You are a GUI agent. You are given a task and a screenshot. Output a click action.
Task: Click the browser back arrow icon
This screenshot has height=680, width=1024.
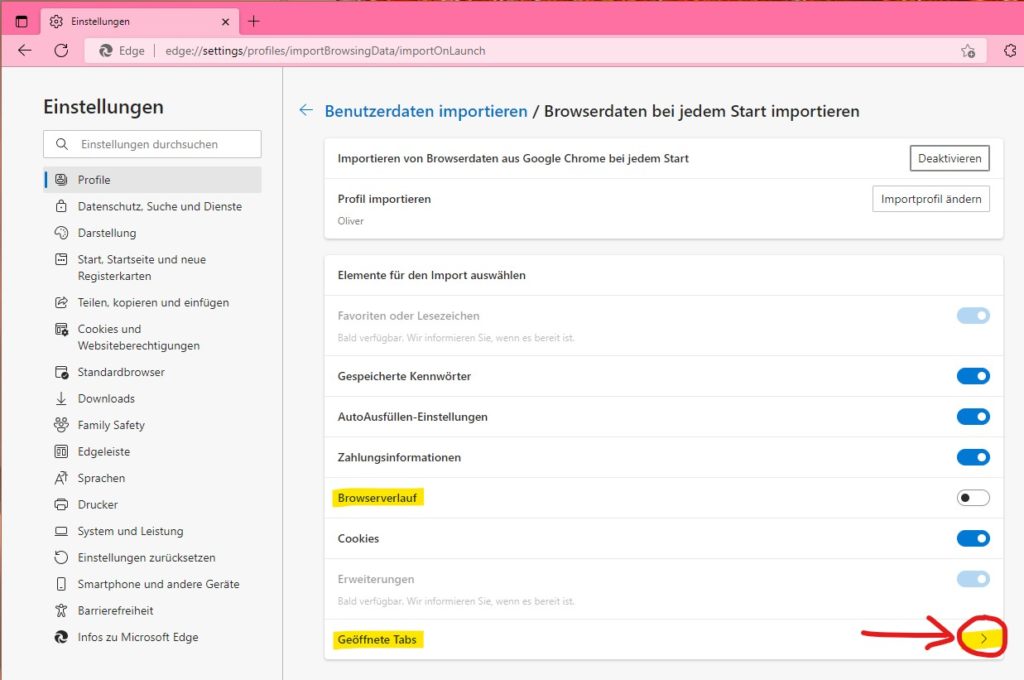(24, 51)
